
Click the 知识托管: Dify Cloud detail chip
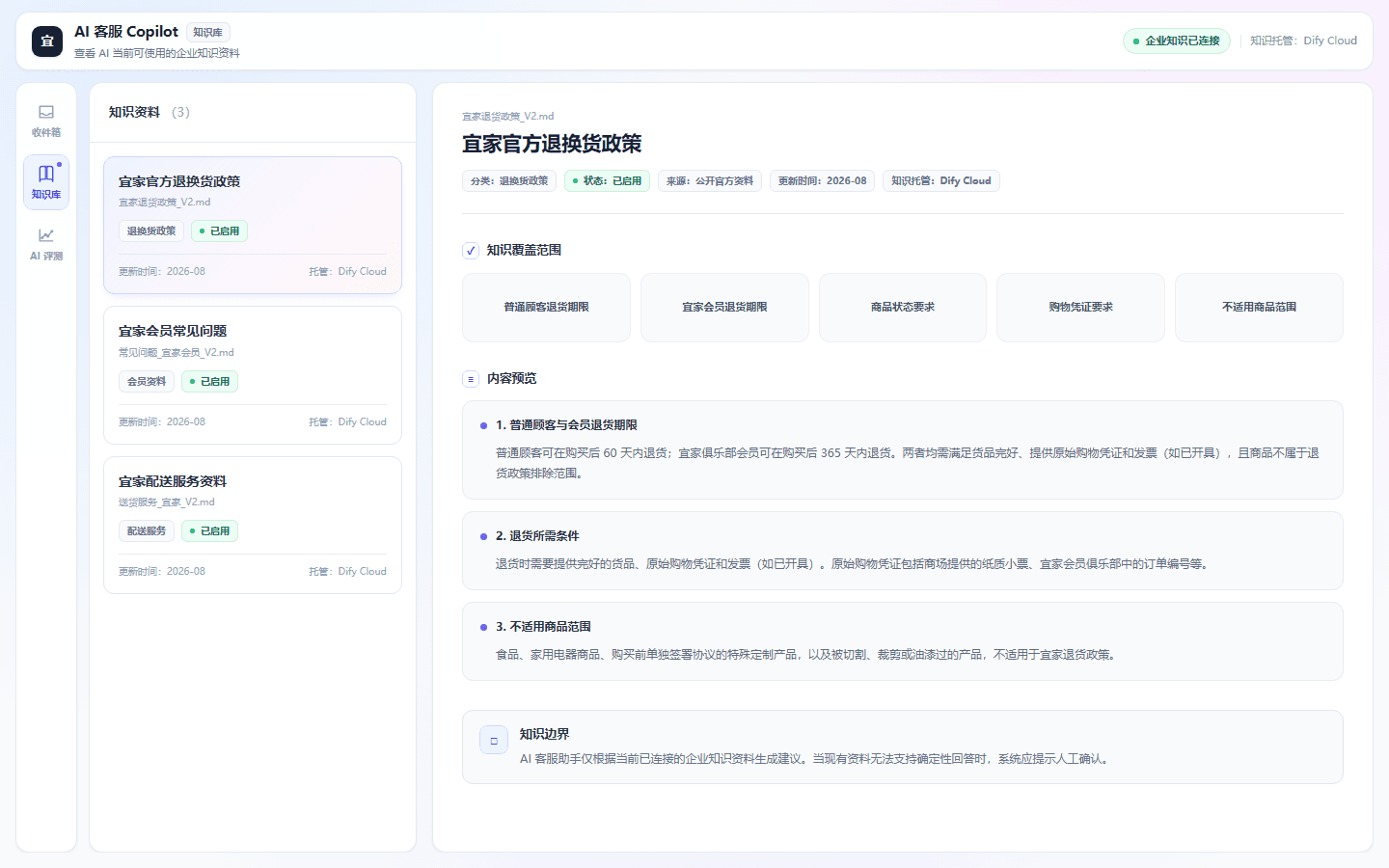941,181
